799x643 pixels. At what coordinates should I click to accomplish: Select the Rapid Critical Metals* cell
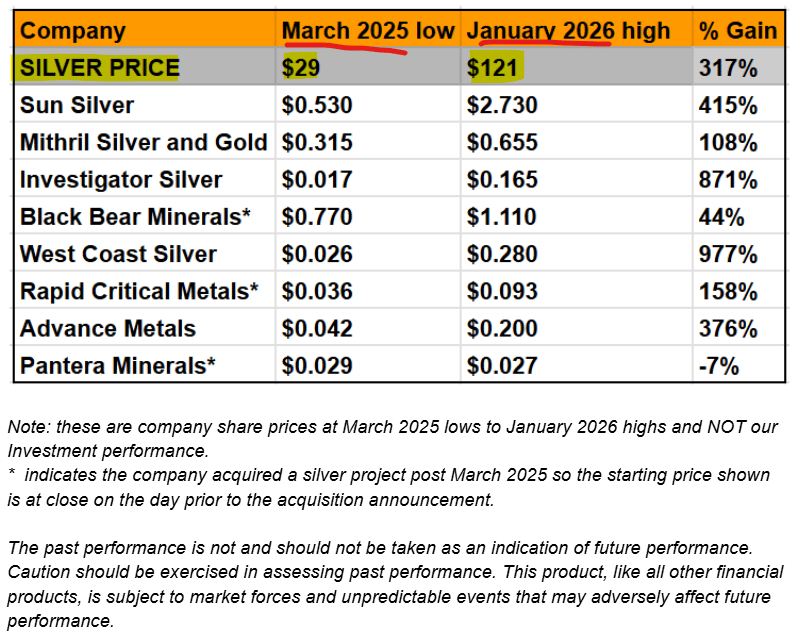click(139, 291)
